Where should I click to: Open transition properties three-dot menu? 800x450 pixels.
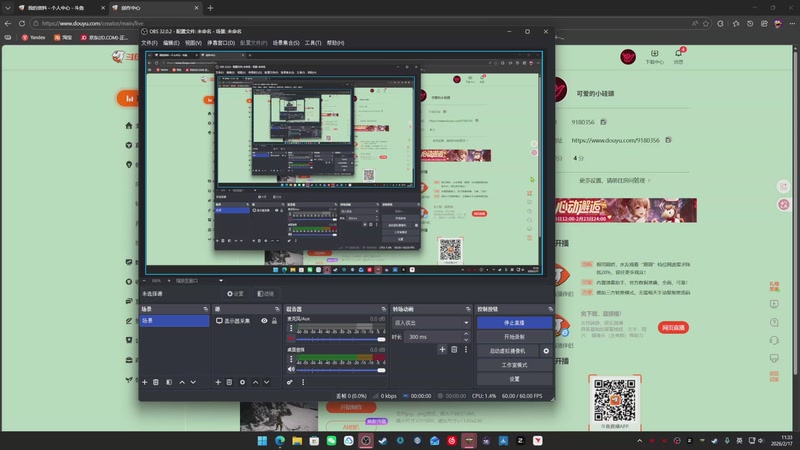coord(466,349)
